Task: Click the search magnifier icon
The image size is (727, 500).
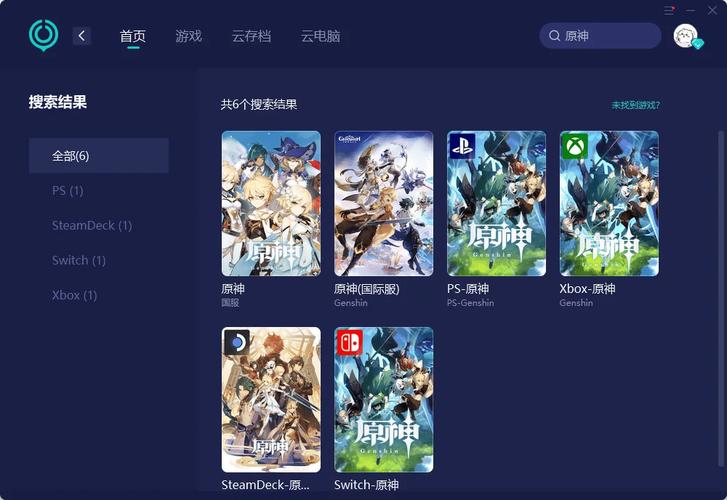Action: tap(554, 36)
